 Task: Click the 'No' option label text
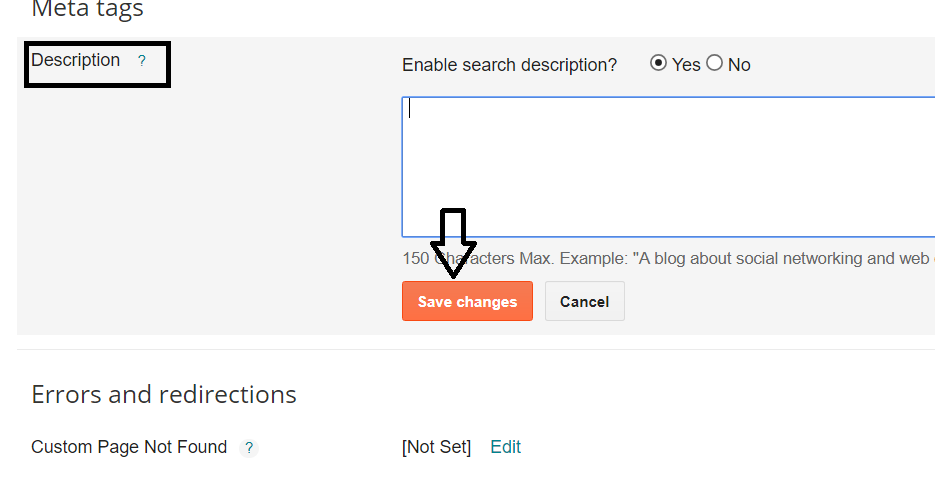pyautogui.click(x=739, y=65)
